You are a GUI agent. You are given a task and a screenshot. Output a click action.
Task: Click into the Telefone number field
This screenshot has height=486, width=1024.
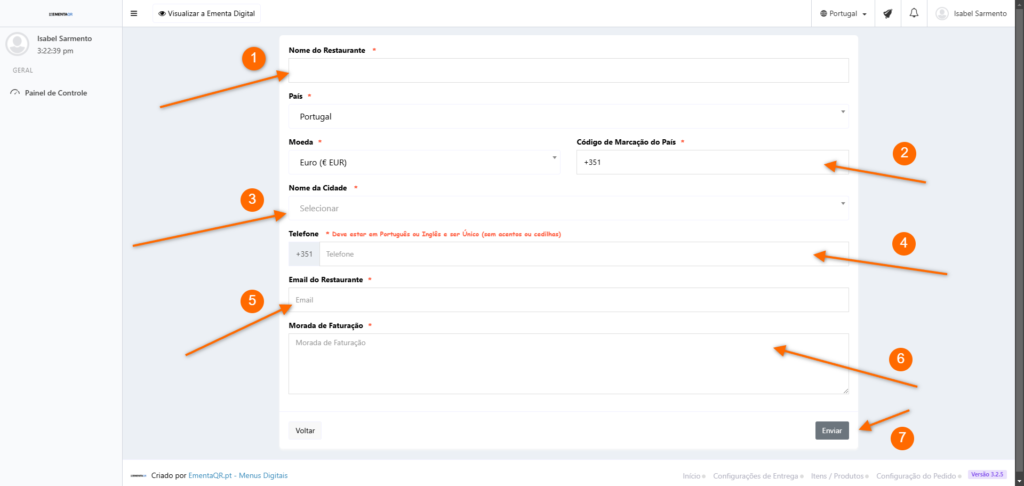[583, 254]
